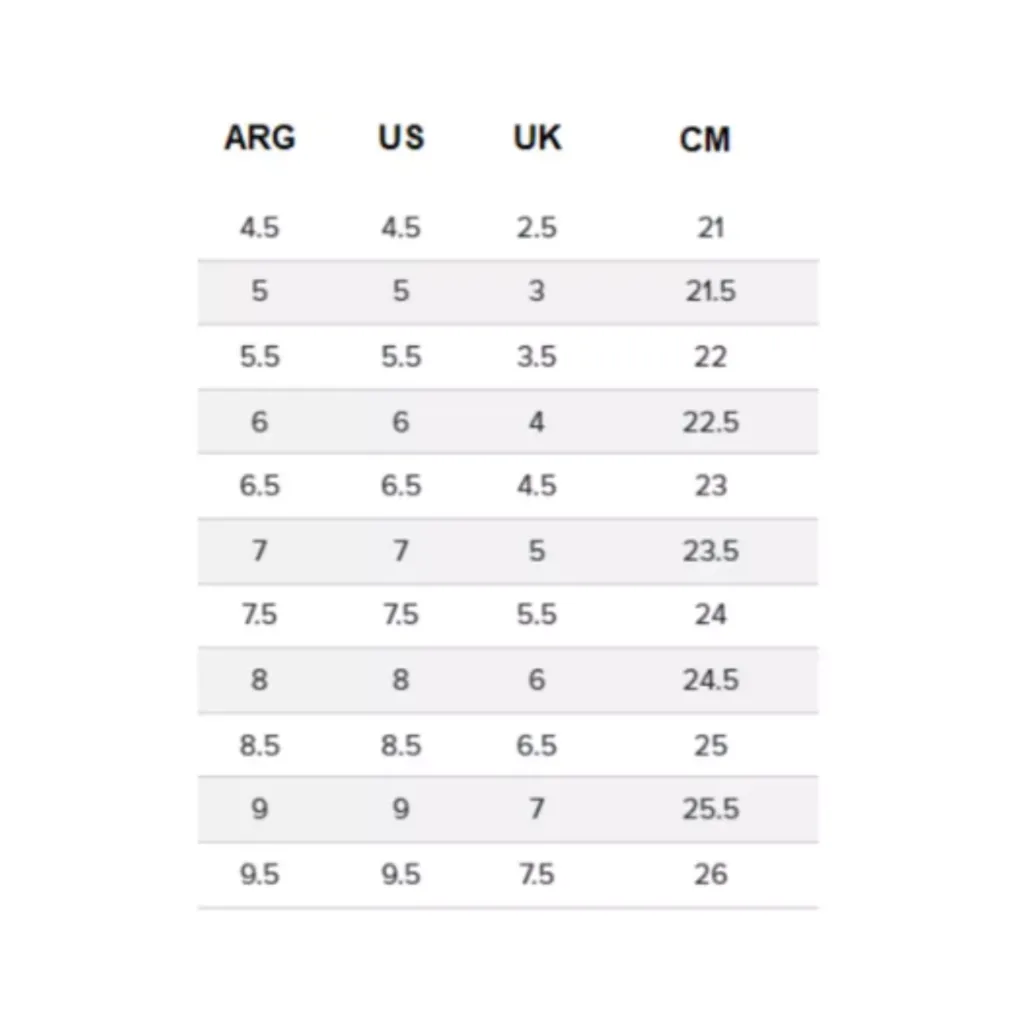
Task: Click the ARG size 8.5 cell
Action: tap(260, 745)
